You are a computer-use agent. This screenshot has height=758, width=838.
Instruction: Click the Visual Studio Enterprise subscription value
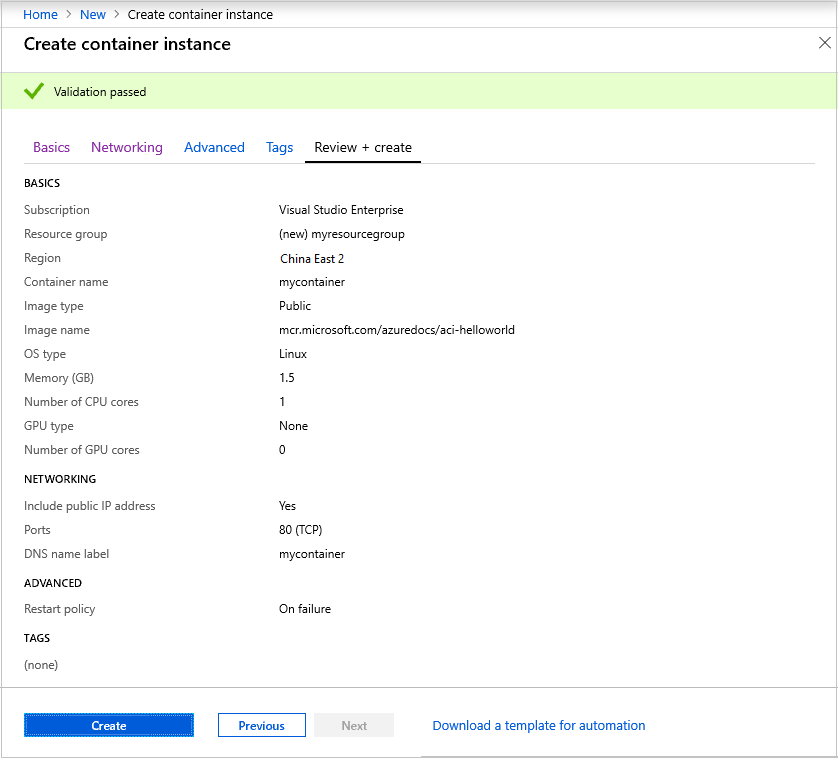[x=341, y=210]
